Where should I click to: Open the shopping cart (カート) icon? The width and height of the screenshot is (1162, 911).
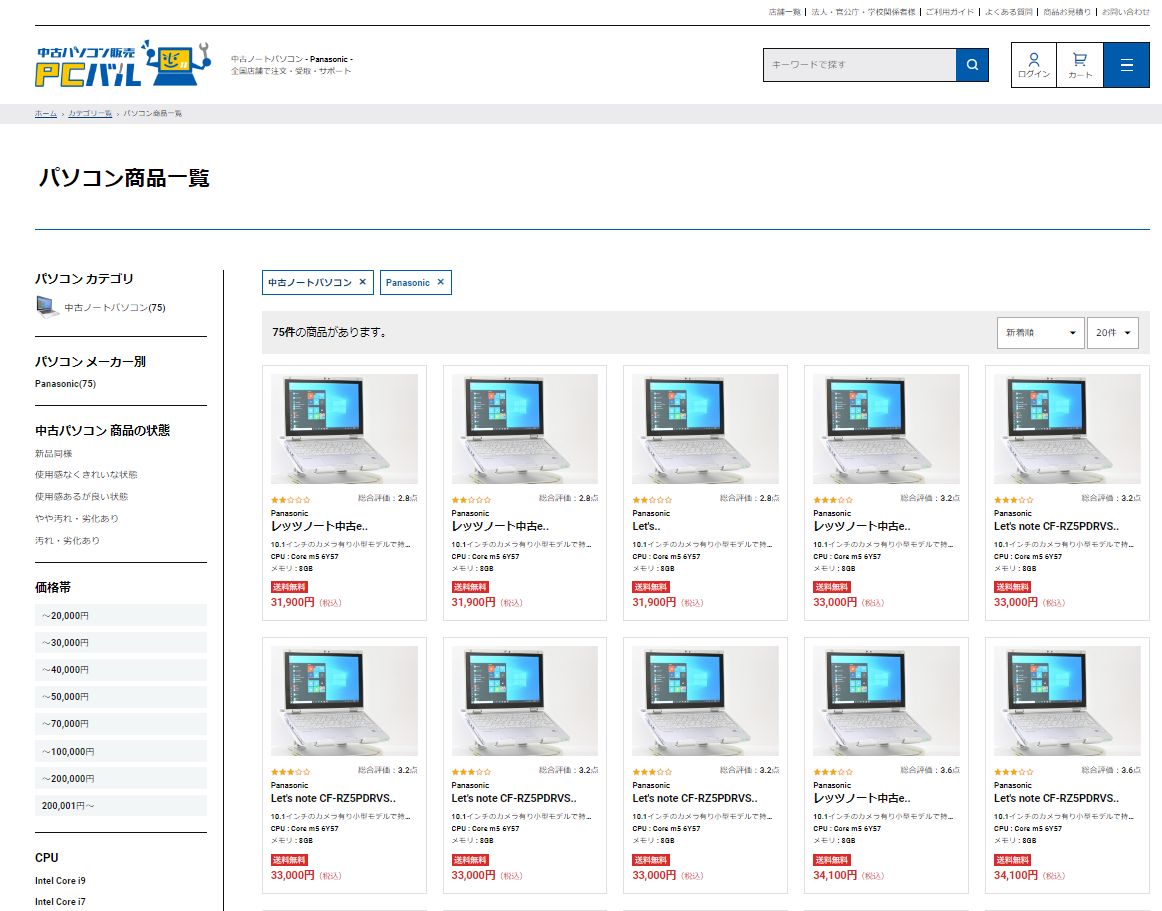click(1080, 64)
